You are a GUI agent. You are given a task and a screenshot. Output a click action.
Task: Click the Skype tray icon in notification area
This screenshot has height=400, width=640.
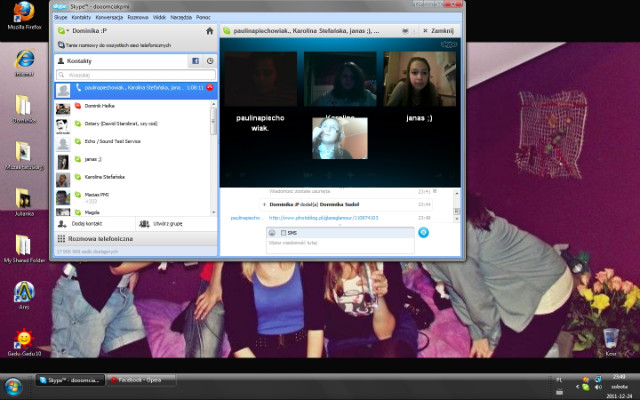[586, 387]
